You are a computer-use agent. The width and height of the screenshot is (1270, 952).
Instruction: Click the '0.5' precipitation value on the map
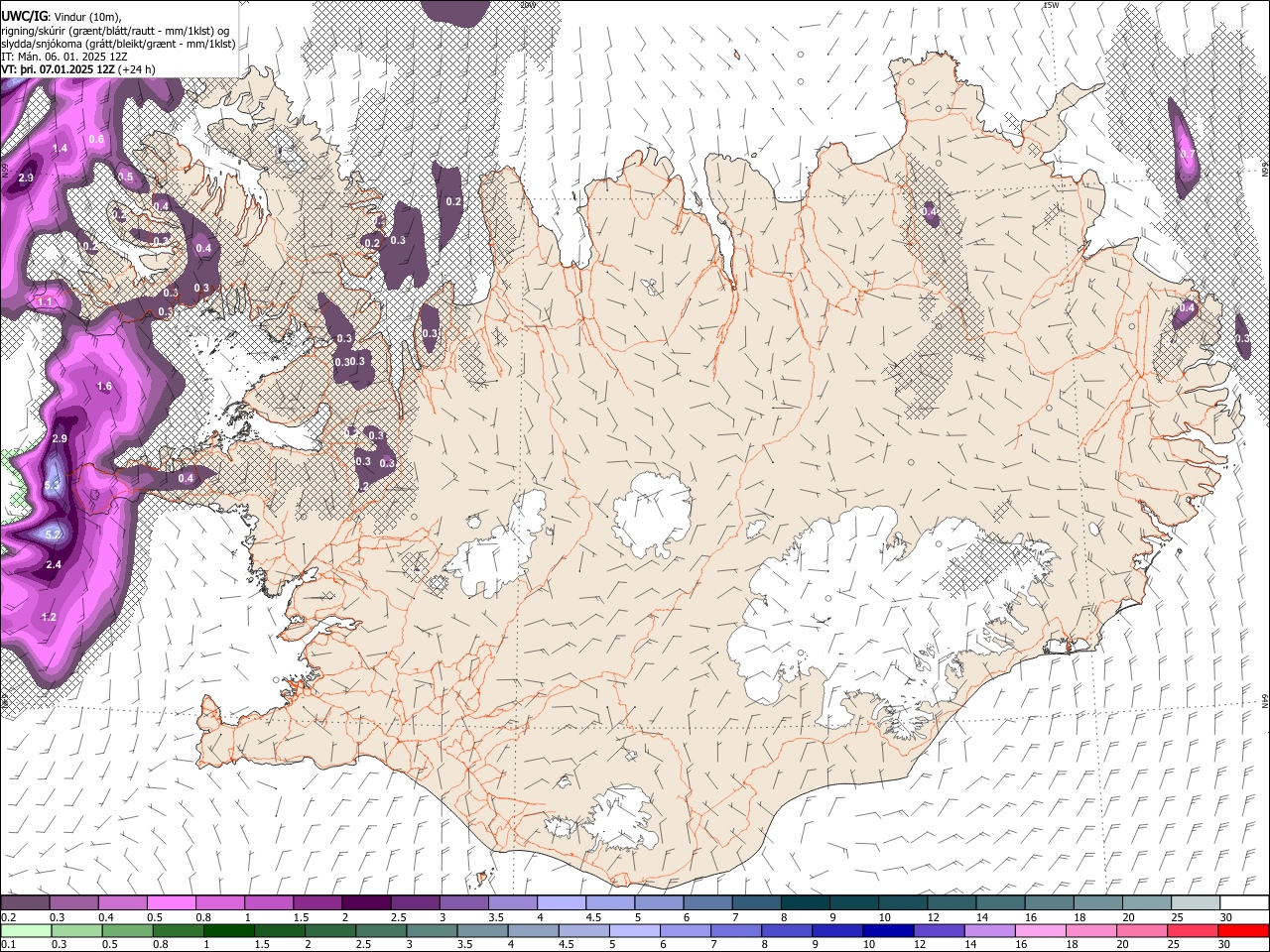click(126, 177)
